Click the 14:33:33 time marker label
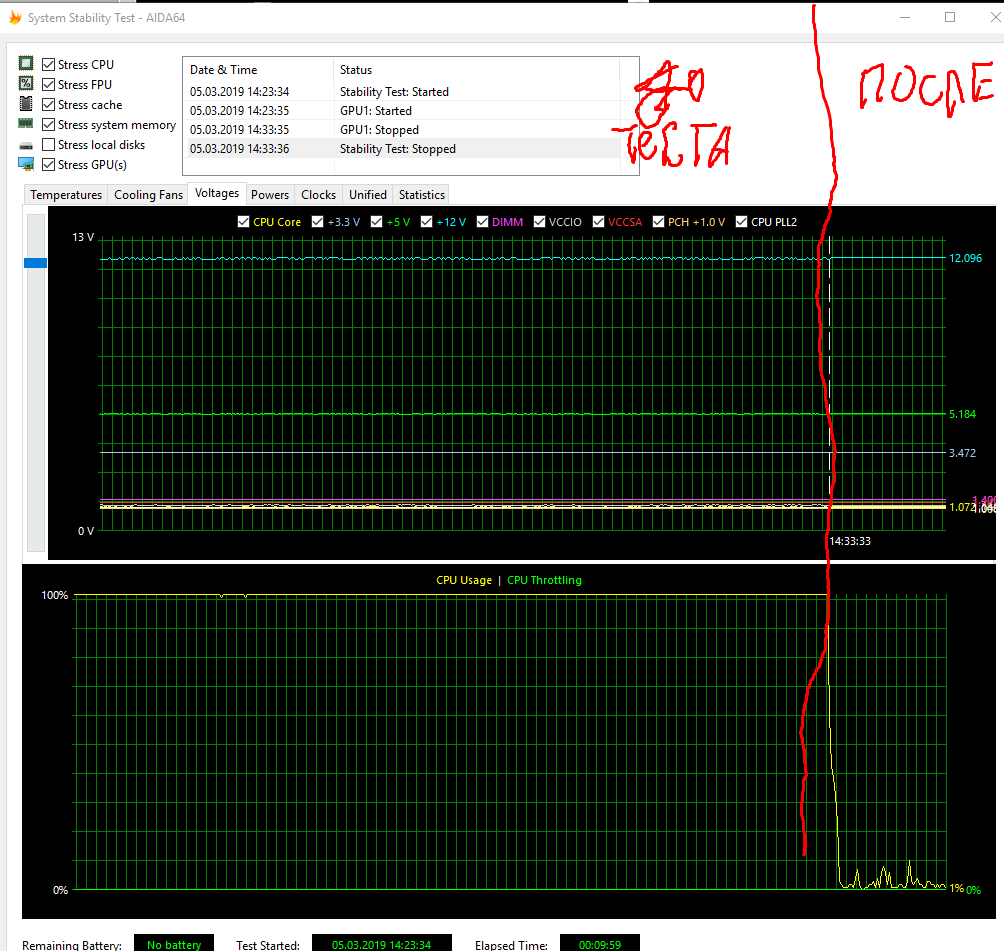Screen dimensions: 1004x951 (x=850, y=541)
